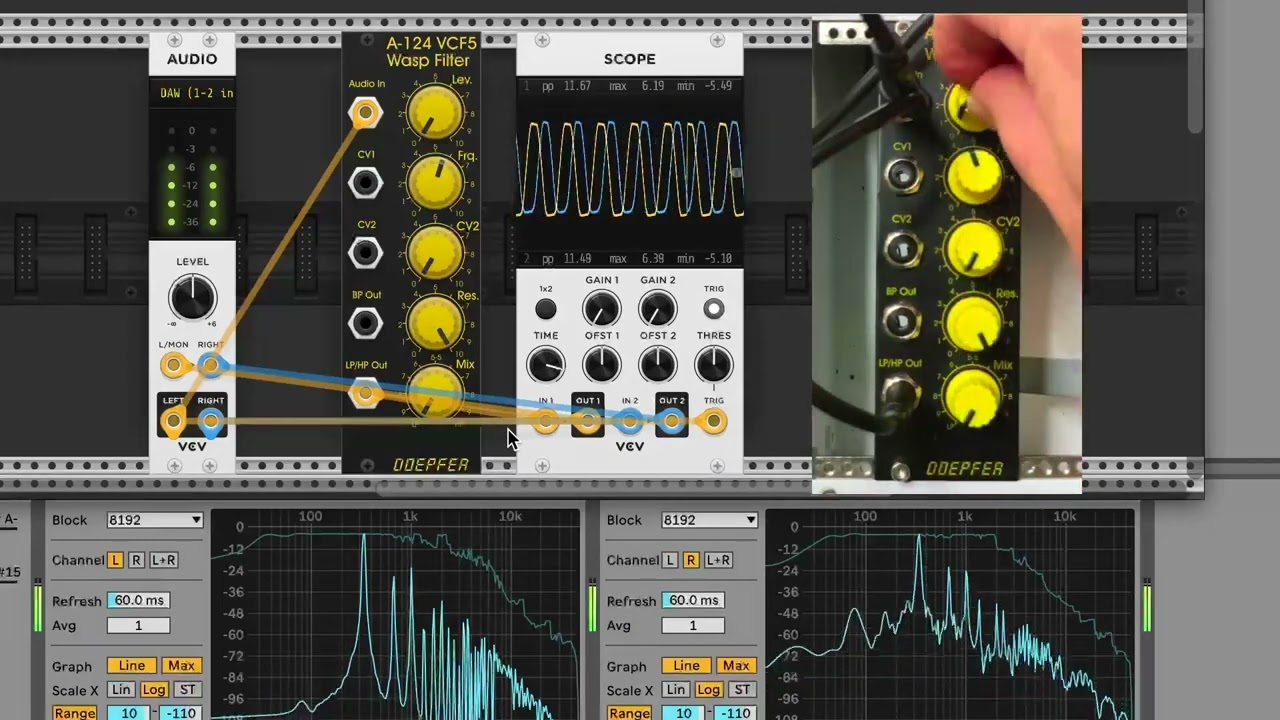The height and width of the screenshot is (720, 1280).
Task: Click the OFST 1 knob on SCOPE
Action: [602, 365]
